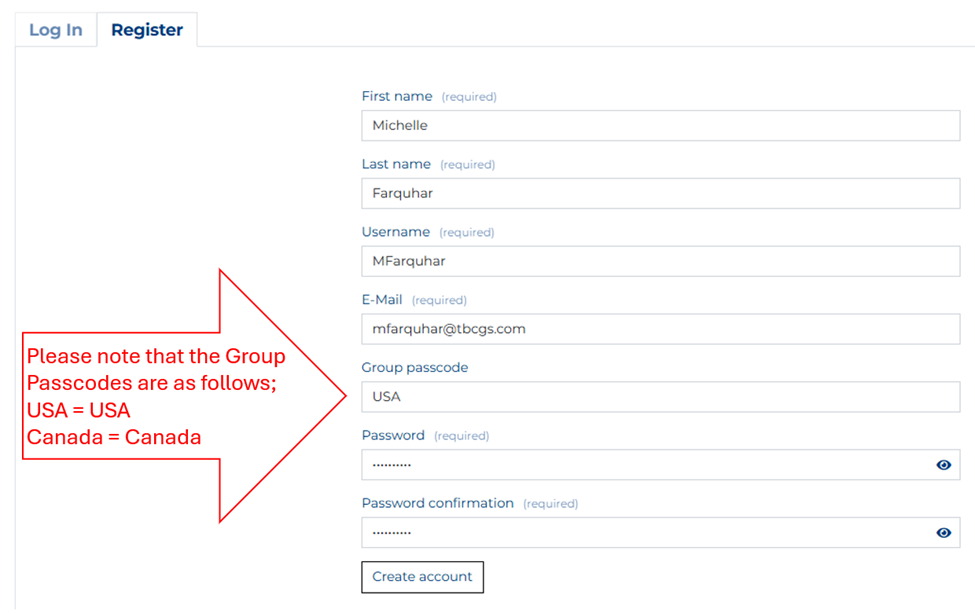Click the First name input field
975x614 pixels.
pyautogui.click(x=660, y=125)
